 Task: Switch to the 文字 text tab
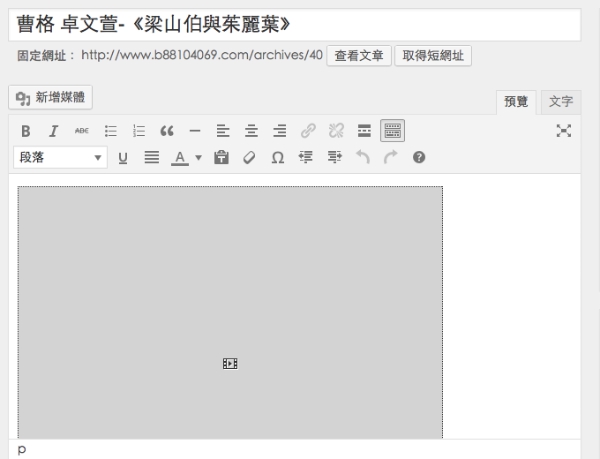tap(561, 102)
